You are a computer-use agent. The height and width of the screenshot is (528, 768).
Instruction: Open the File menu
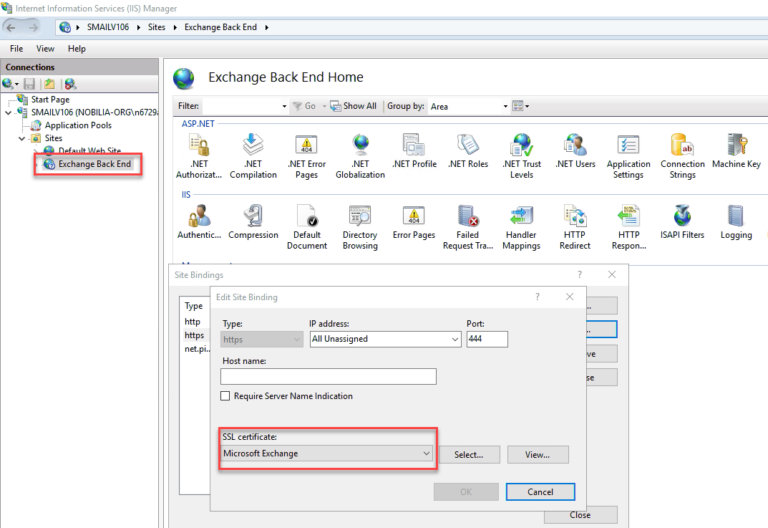[16, 48]
